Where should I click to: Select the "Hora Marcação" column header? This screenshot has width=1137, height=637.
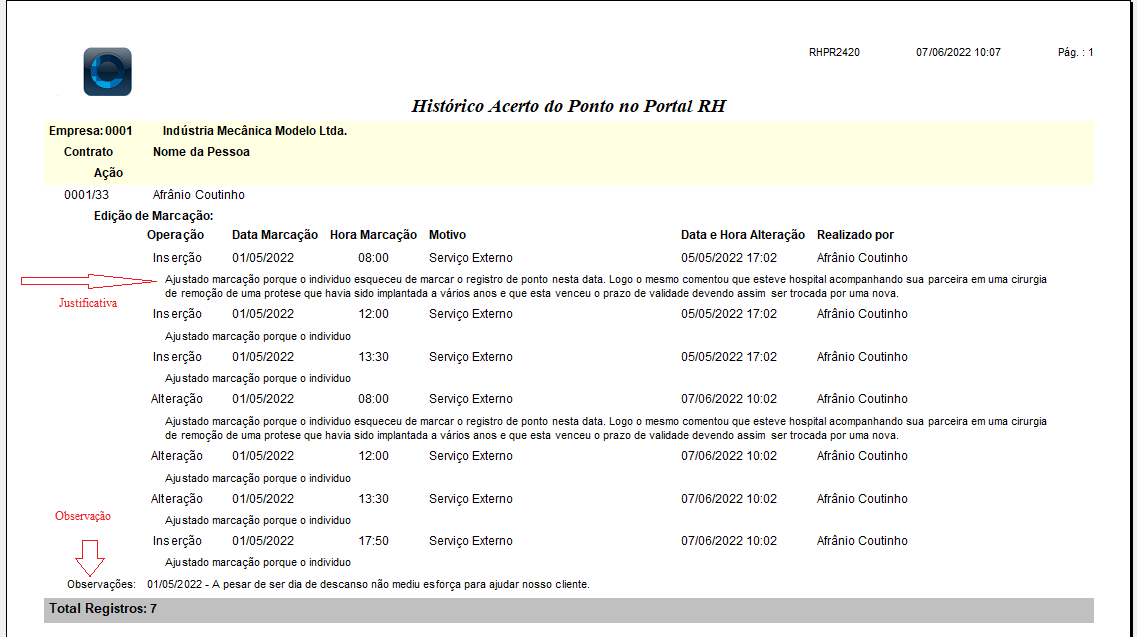373,235
